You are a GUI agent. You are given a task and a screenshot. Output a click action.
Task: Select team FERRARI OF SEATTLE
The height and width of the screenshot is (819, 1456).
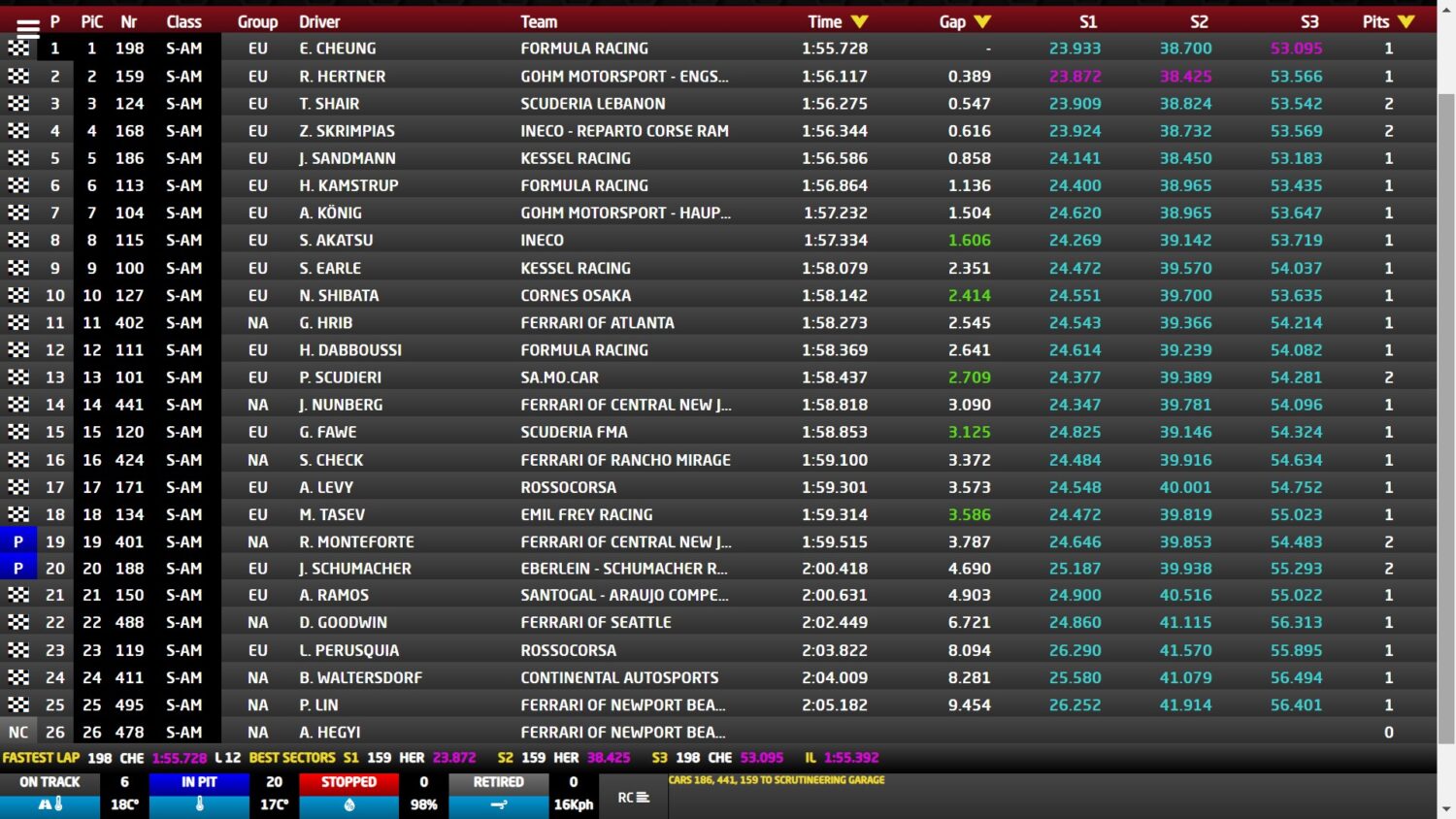pyautogui.click(x=596, y=622)
